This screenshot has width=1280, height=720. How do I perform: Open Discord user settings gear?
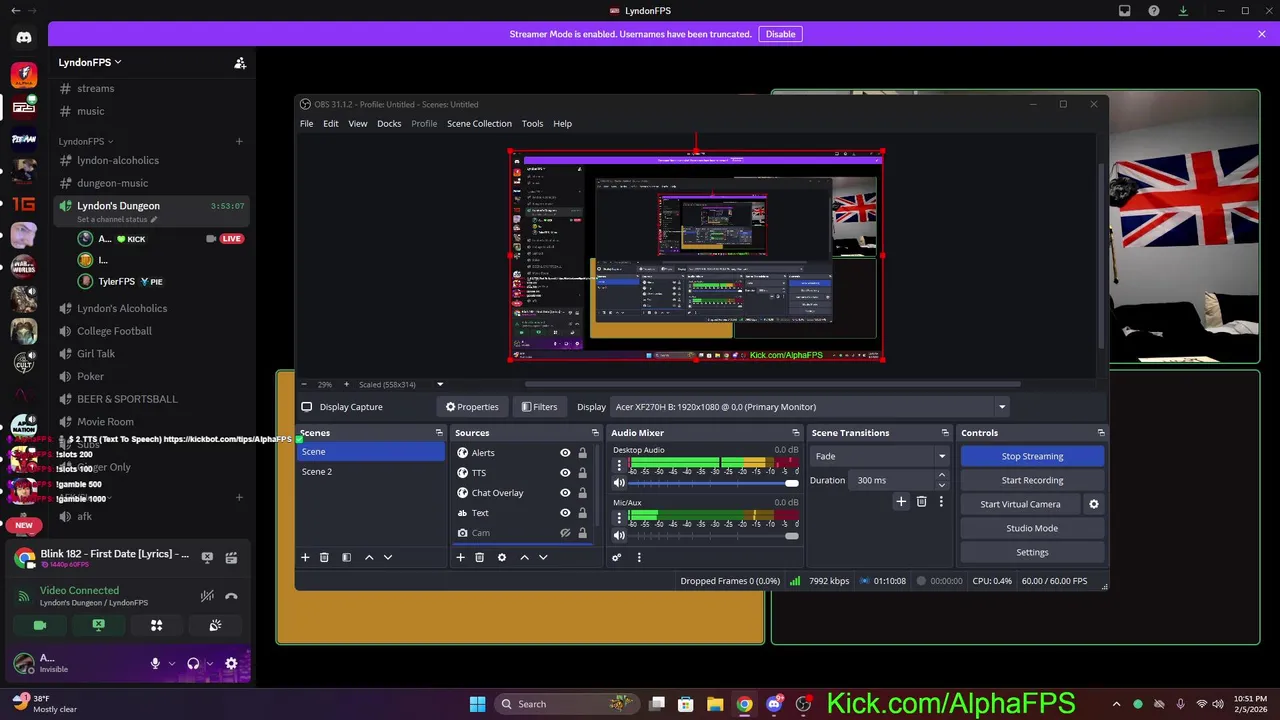[231, 663]
